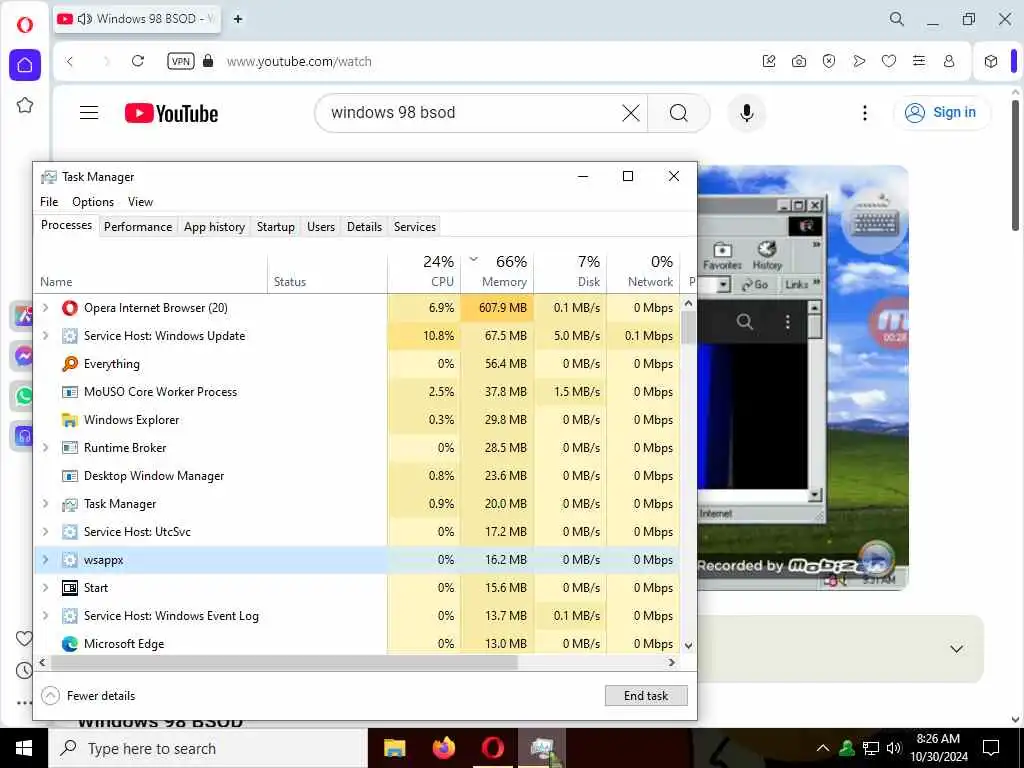Go back with the browser back arrow

click(70, 61)
